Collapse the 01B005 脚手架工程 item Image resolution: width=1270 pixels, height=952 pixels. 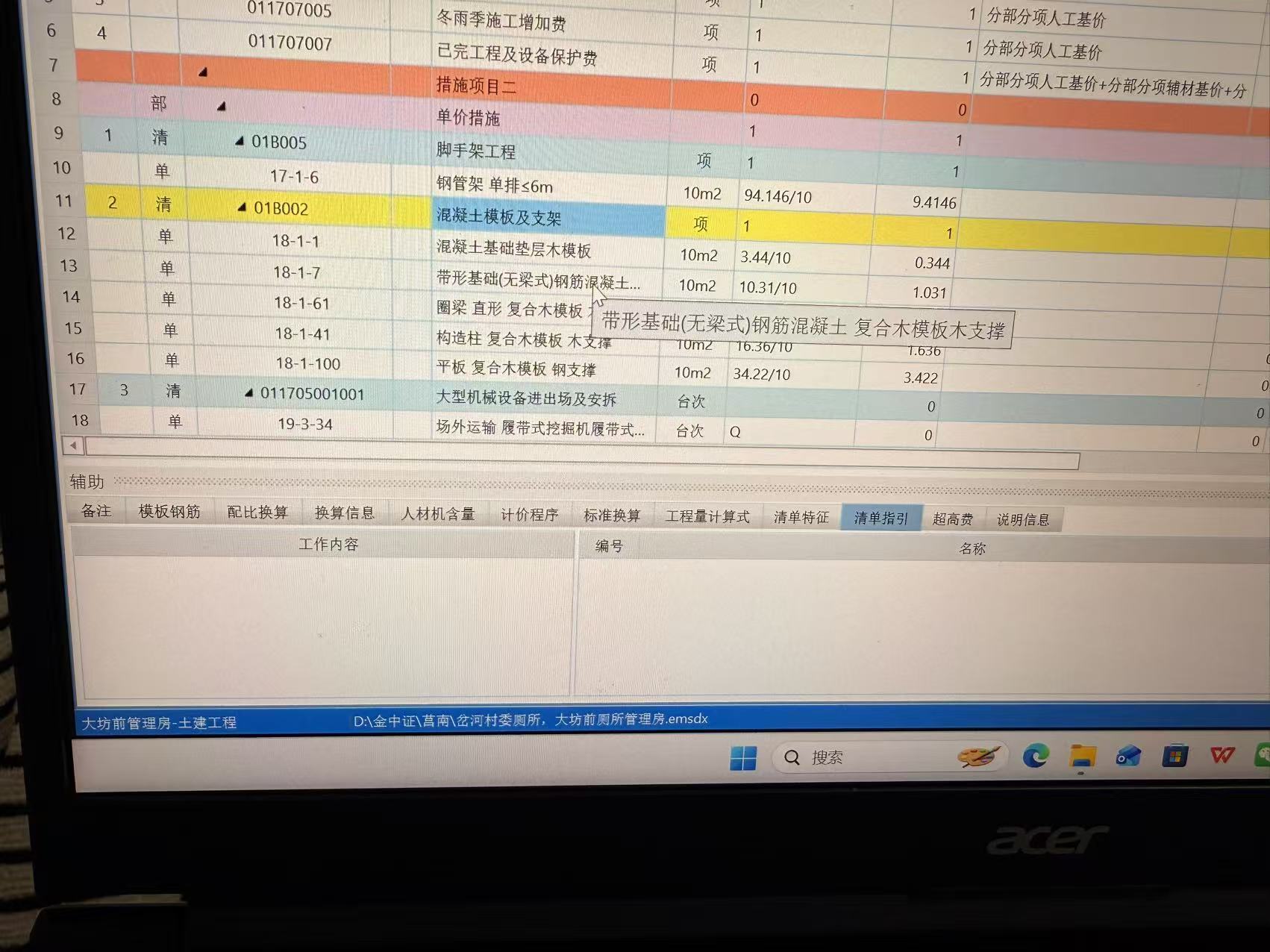click(x=241, y=142)
